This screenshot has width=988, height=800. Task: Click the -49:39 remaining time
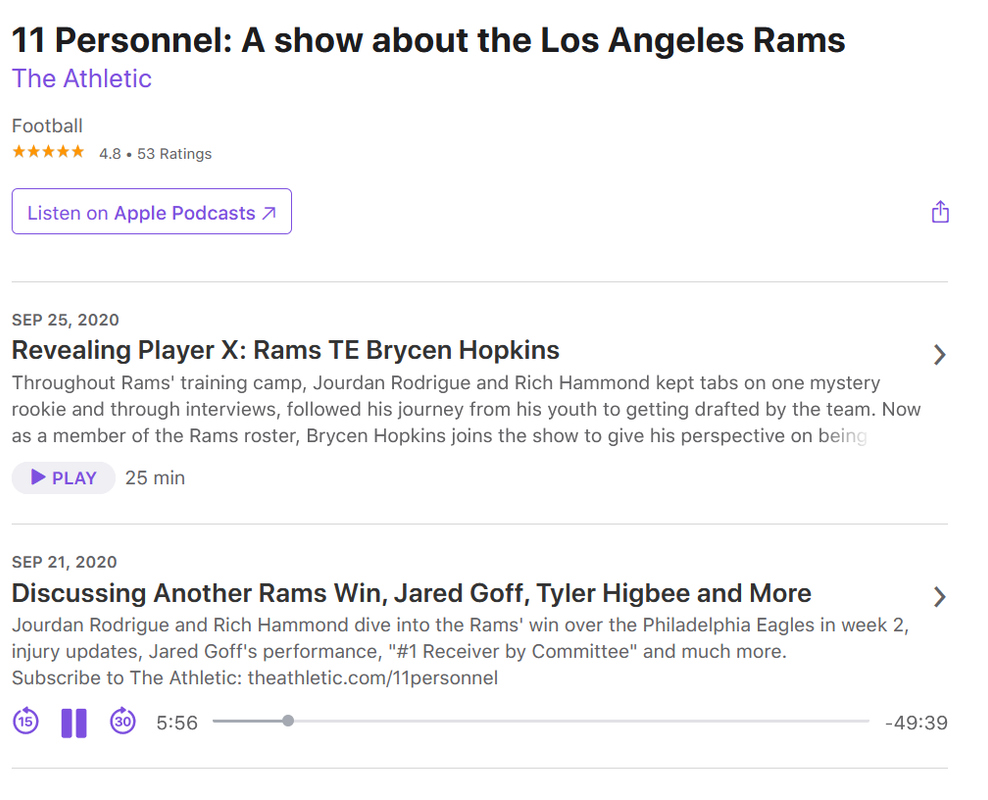[916, 723]
